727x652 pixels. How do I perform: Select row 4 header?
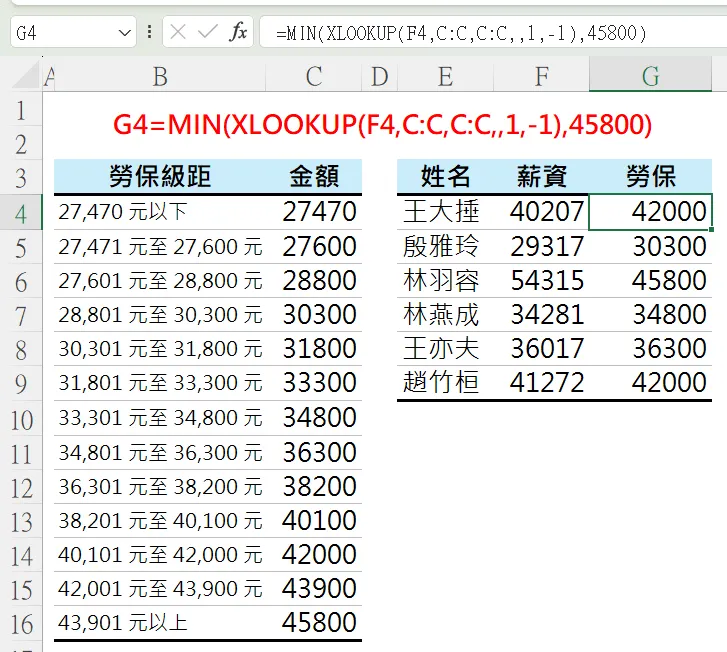pos(21,213)
